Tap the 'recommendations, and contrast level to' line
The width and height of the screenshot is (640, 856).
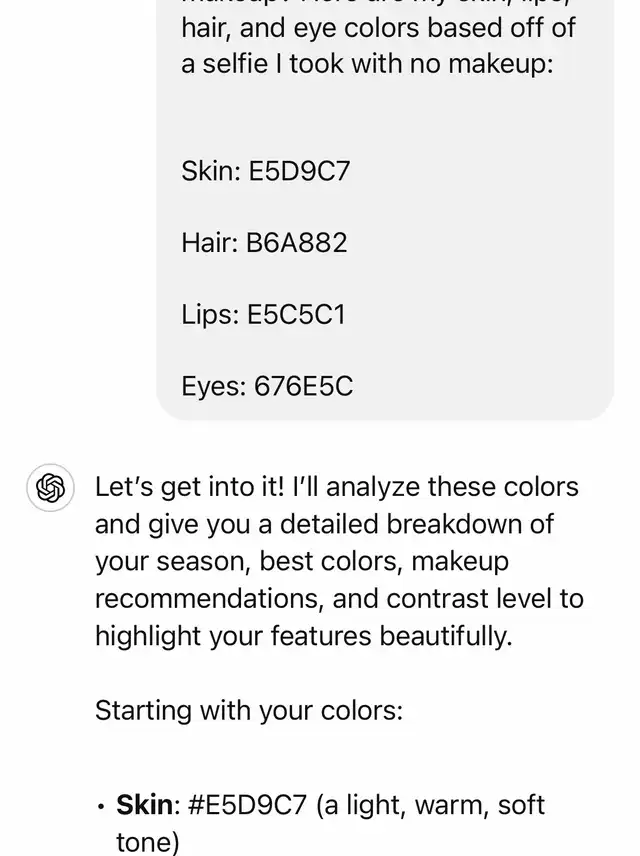click(339, 598)
